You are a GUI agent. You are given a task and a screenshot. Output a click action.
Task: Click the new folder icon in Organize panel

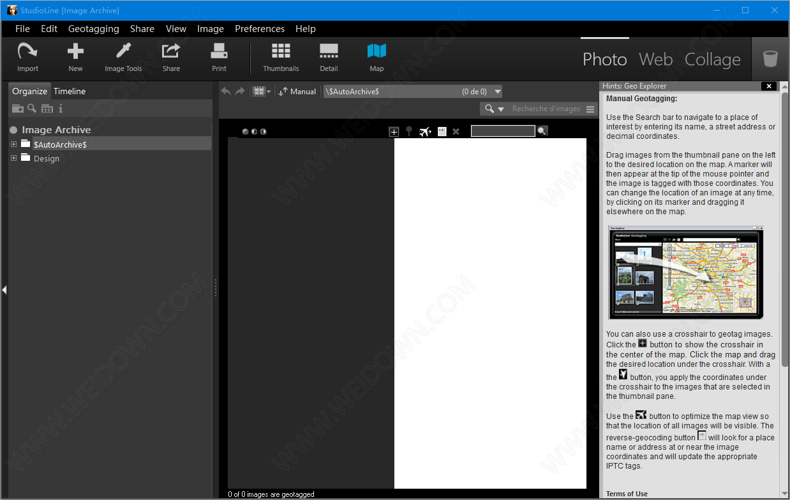(x=18, y=108)
